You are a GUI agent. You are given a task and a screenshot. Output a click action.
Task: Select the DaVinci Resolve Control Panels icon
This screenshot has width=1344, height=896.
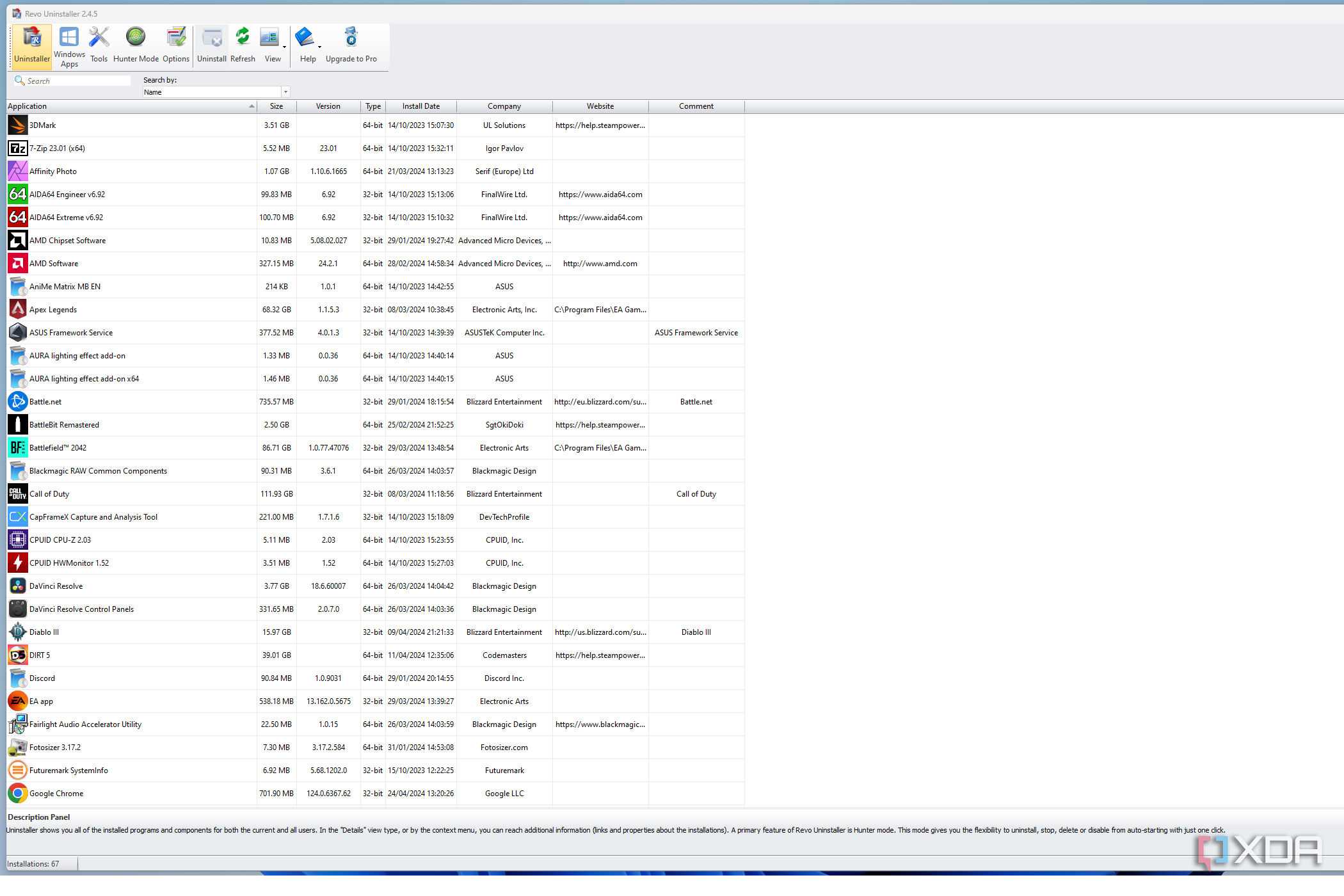[x=18, y=609]
